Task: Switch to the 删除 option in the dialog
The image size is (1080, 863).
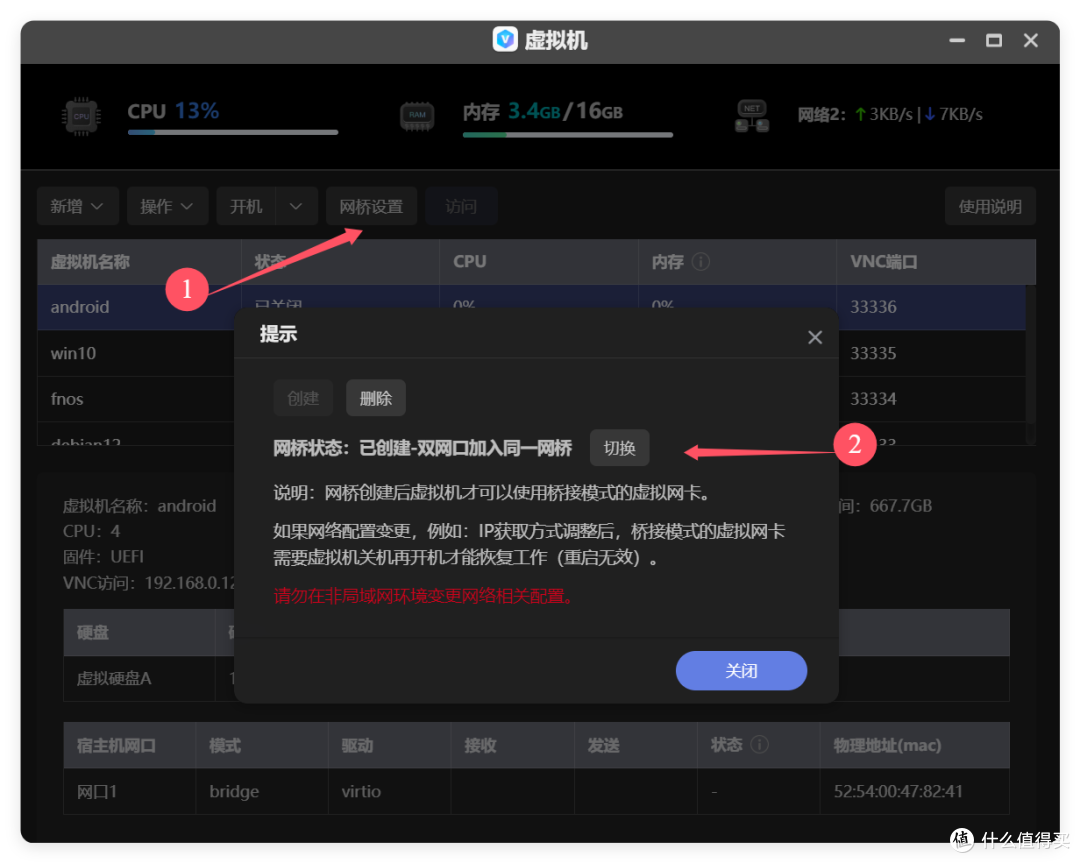Action: [375, 397]
